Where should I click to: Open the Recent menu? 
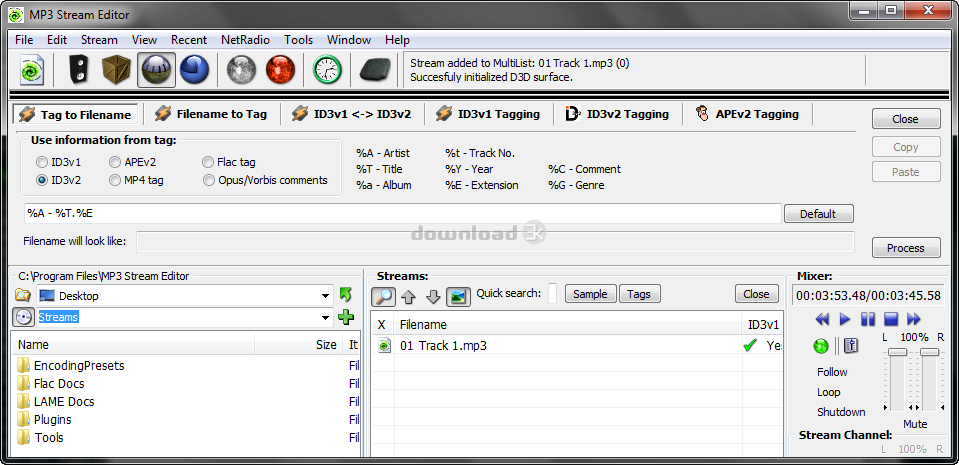(x=189, y=40)
